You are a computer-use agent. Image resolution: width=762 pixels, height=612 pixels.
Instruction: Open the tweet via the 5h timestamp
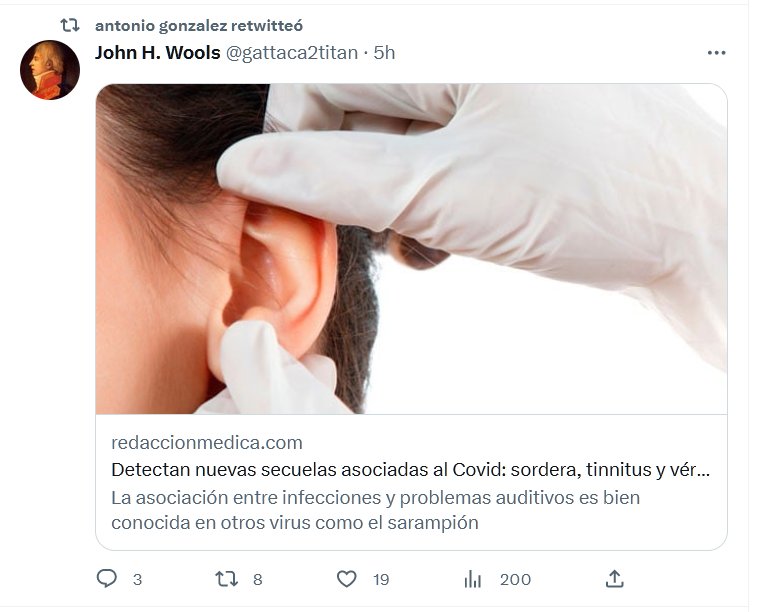(x=384, y=53)
